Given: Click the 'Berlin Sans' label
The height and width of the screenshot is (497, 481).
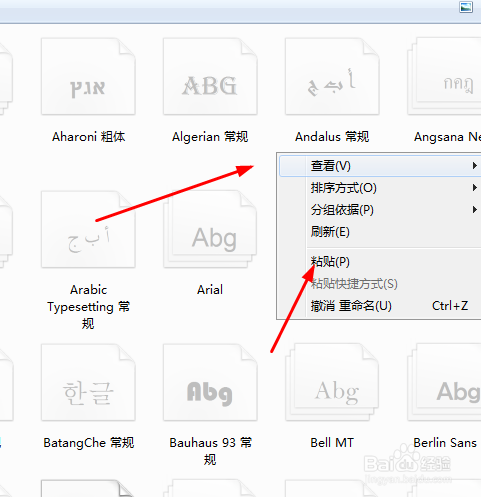Looking at the screenshot, I should pyautogui.click(x=445, y=443).
